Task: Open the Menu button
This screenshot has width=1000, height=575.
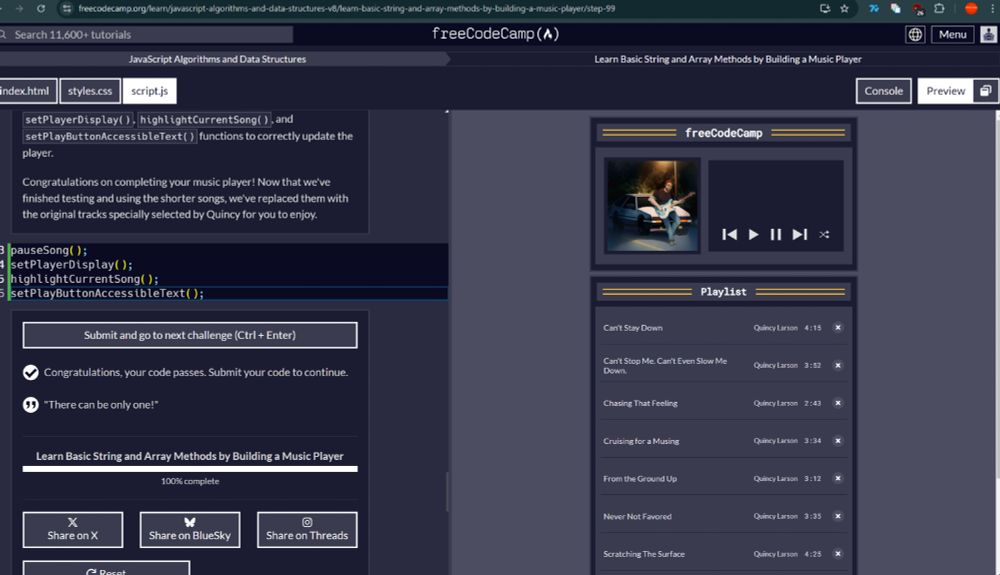Action: click(x=952, y=34)
